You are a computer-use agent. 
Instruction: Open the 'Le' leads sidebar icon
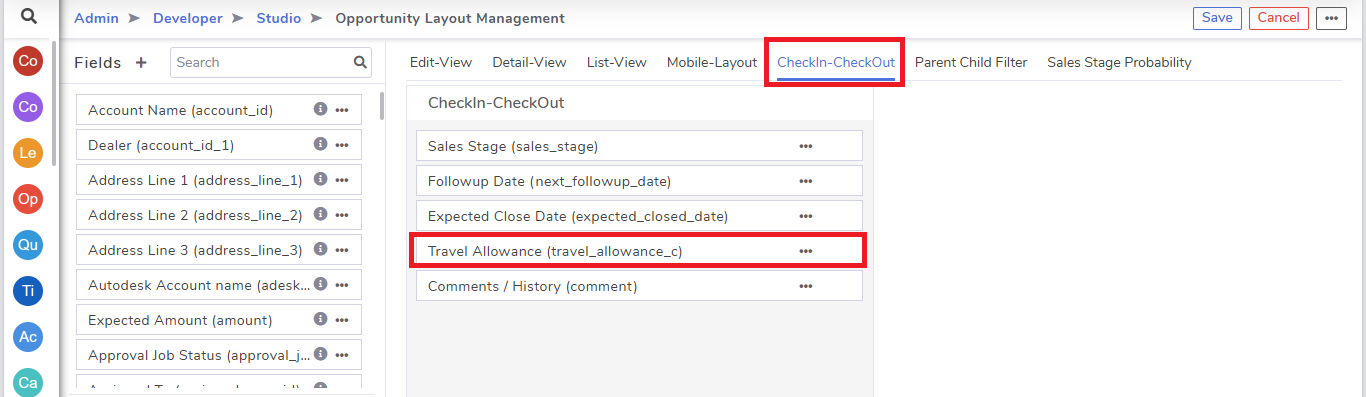[x=28, y=153]
